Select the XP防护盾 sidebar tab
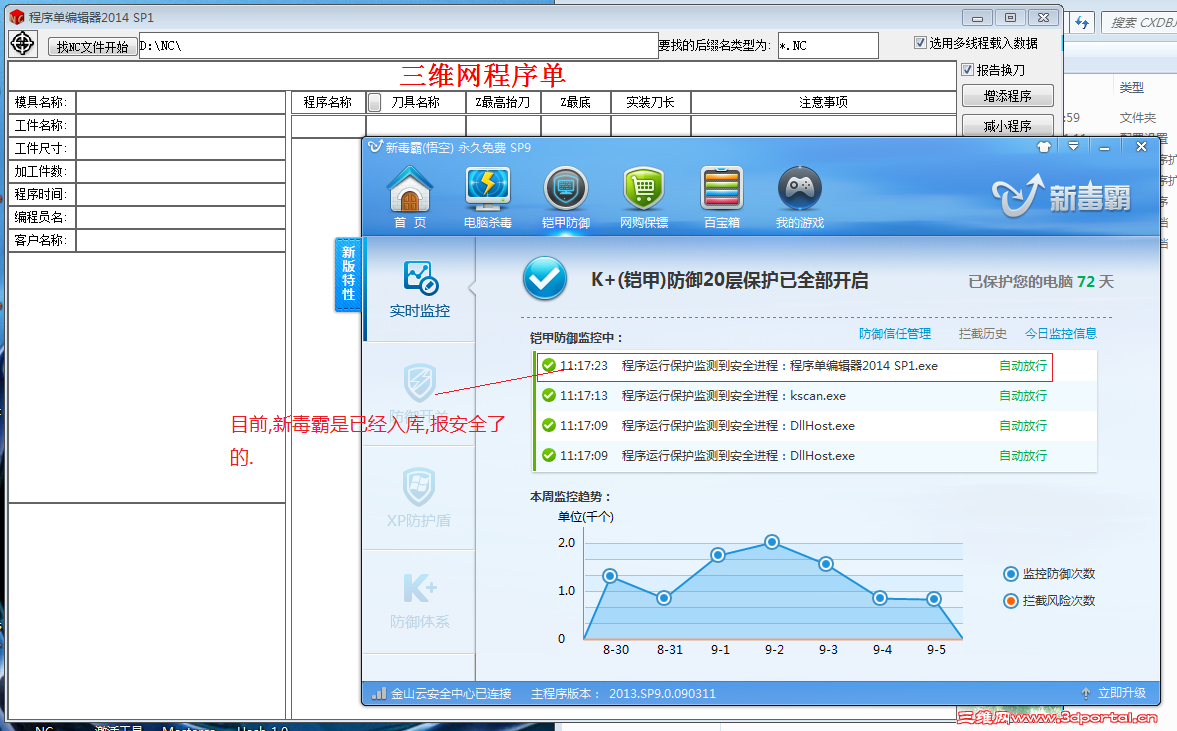The width and height of the screenshot is (1177, 731). (420, 498)
